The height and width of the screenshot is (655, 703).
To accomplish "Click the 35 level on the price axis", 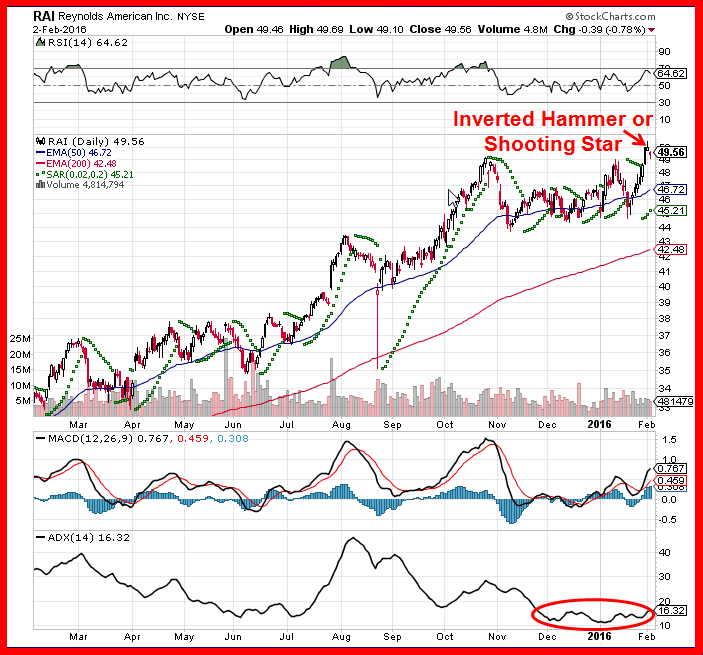I will coord(664,371).
